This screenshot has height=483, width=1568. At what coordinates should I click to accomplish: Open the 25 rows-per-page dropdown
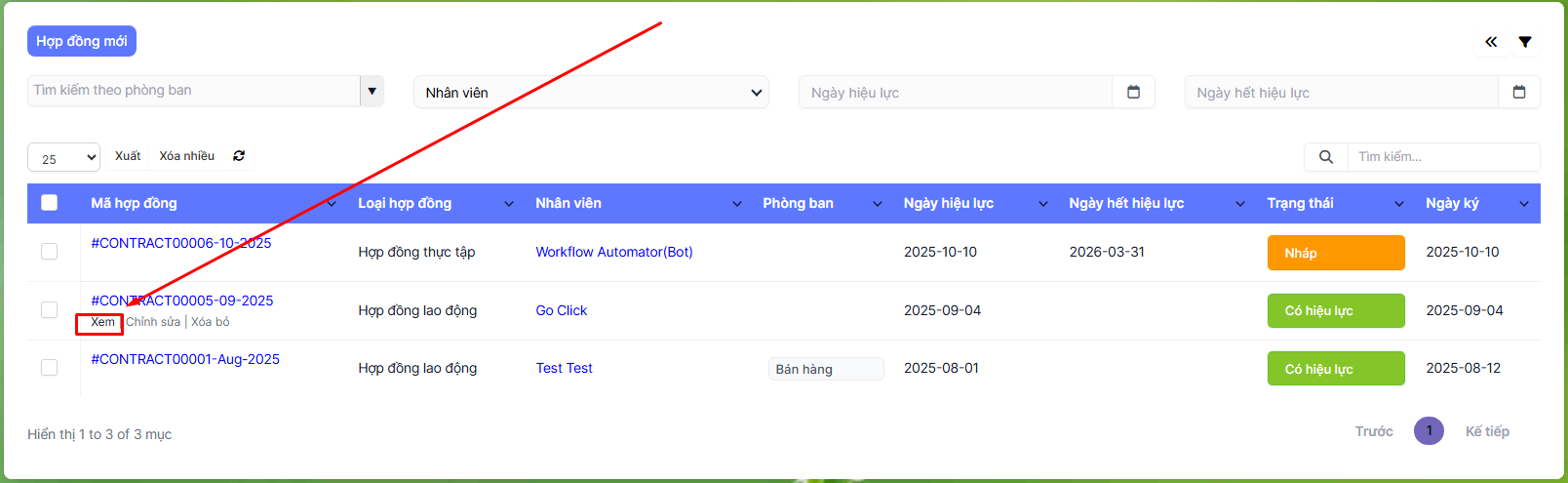(x=64, y=158)
